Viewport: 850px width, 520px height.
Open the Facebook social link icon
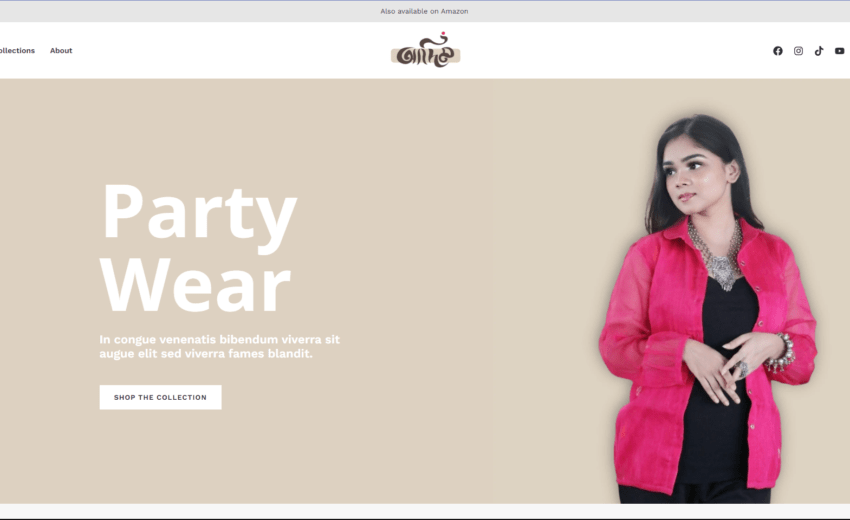(777, 50)
